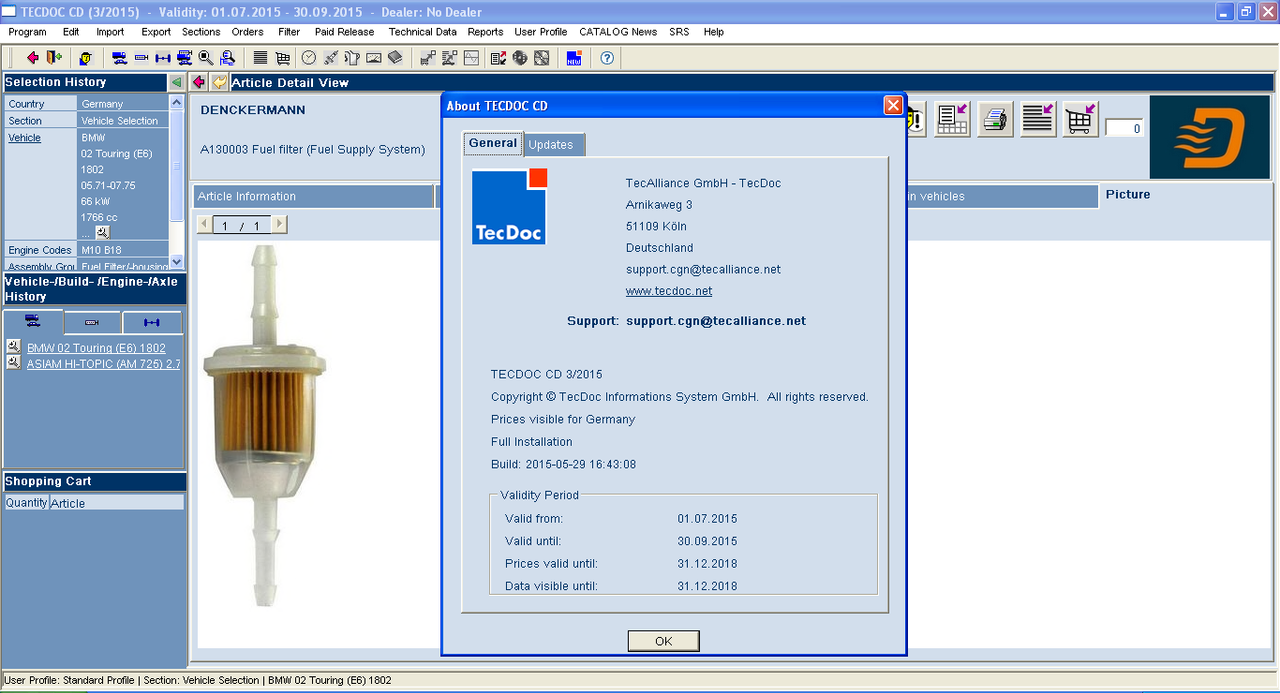Close the About TECDOC CD dialog
Viewport: 1280px width, 693px height.
pos(893,105)
